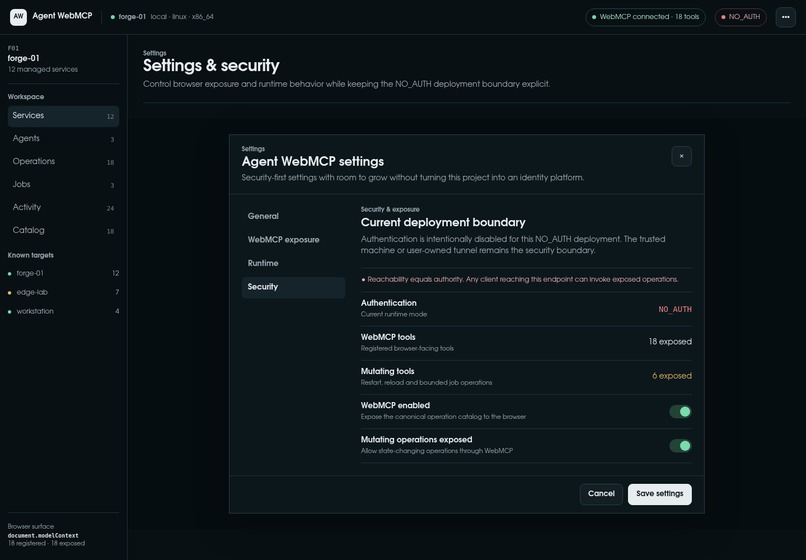Click the 'WebMCP tools' row label
806x560 pixels.
388,337
